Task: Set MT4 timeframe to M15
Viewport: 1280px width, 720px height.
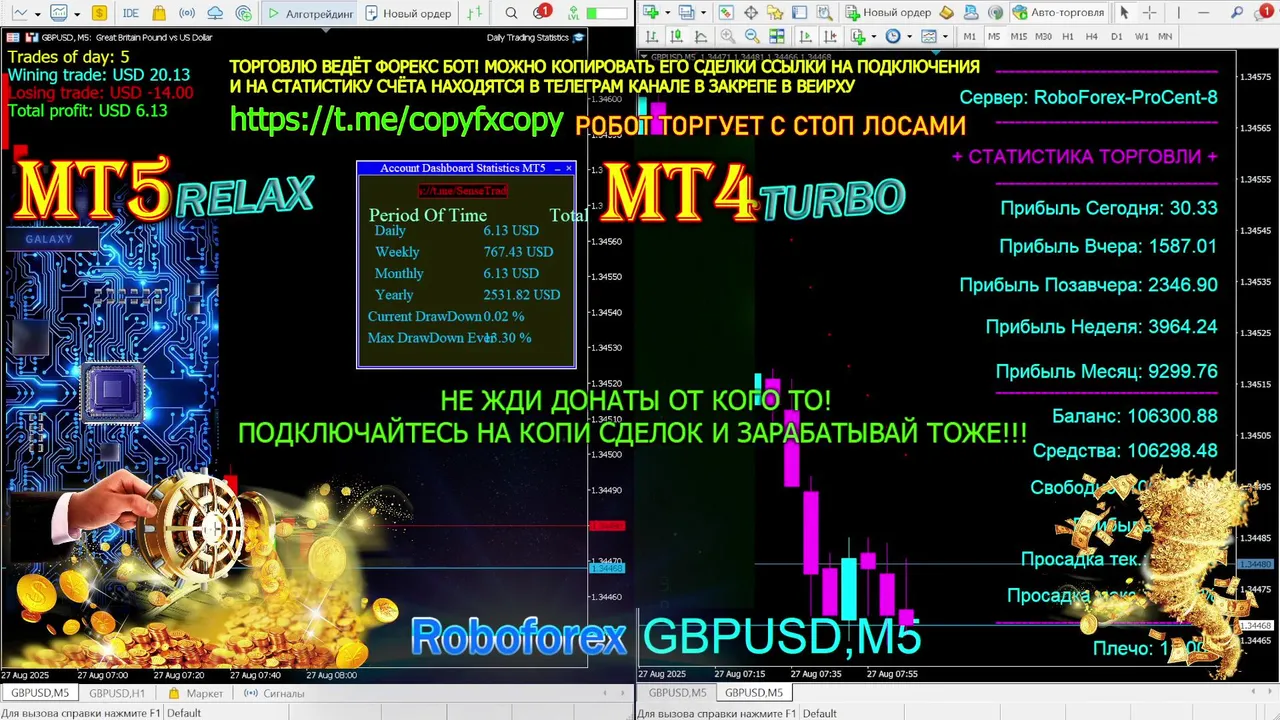Action: [x=1019, y=36]
